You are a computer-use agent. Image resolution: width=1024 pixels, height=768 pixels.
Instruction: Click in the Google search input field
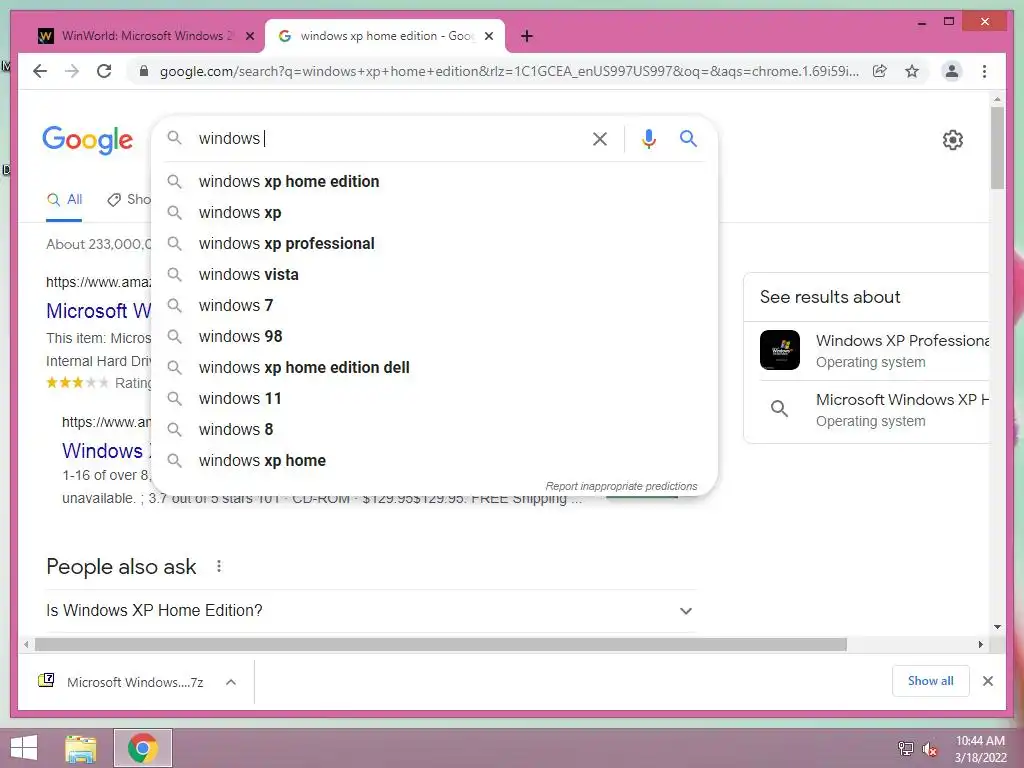389,138
